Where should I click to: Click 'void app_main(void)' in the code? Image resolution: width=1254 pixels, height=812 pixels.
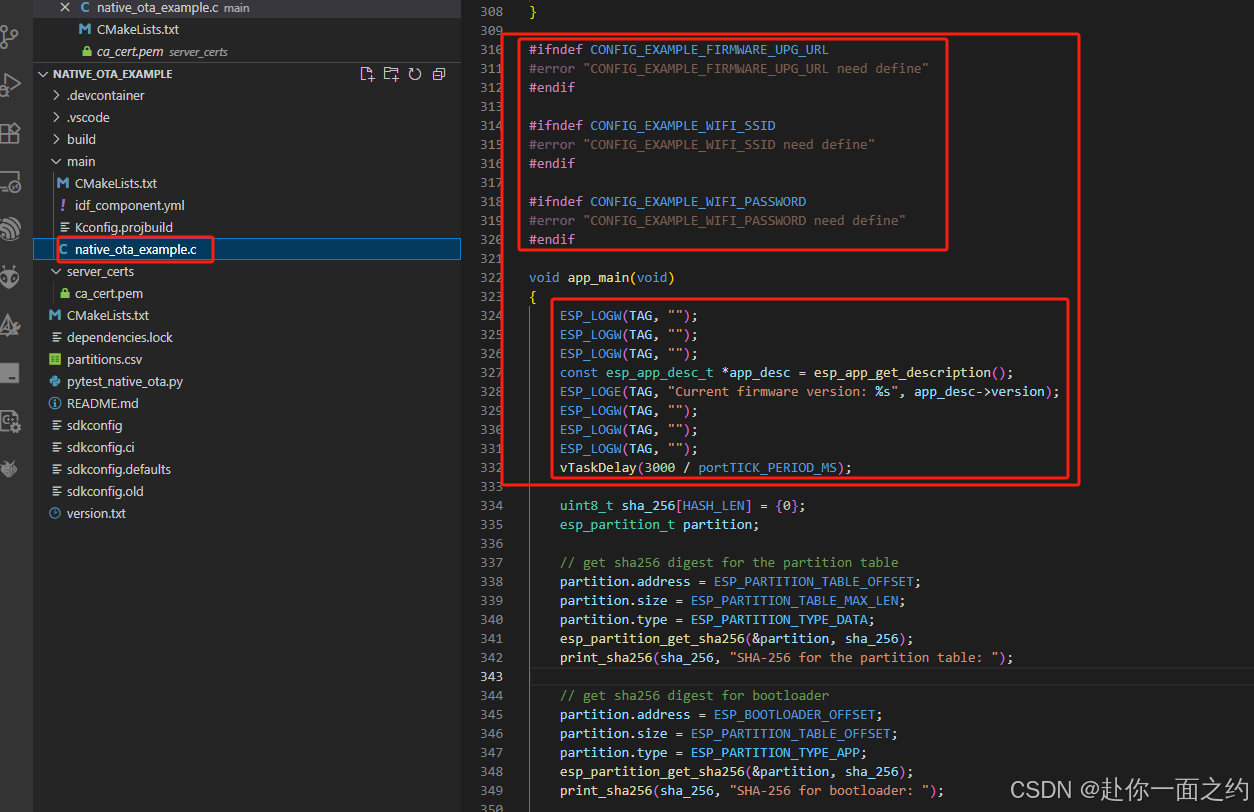[x=602, y=278]
